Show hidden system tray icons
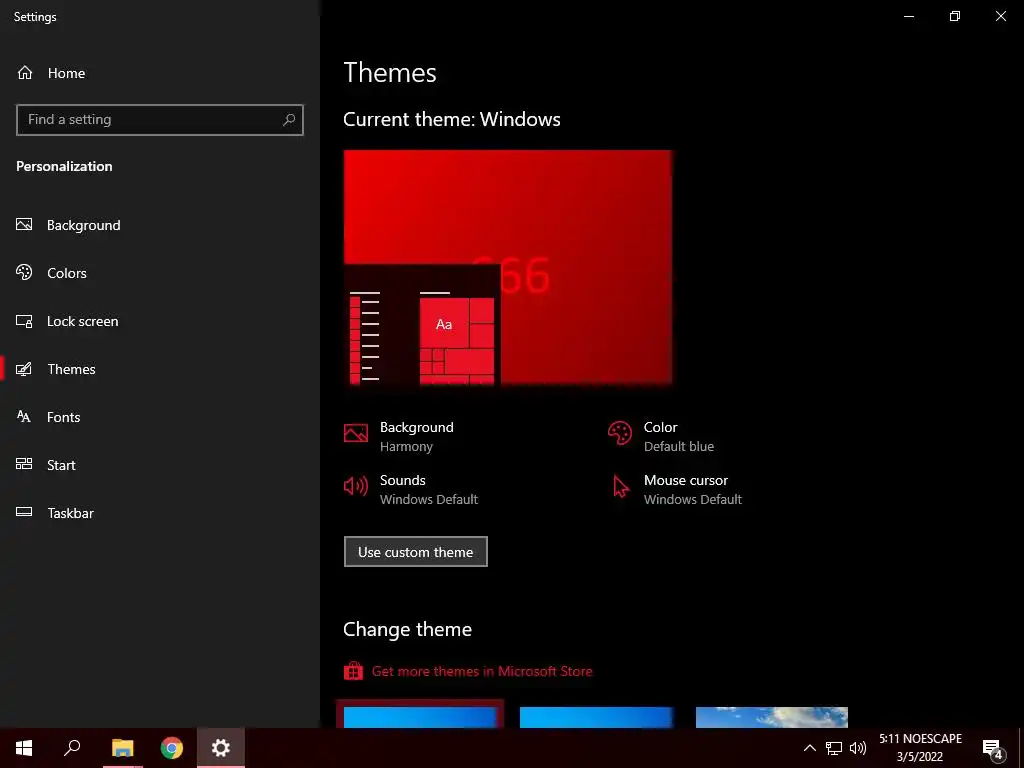This screenshot has width=1024, height=768. [x=809, y=748]
